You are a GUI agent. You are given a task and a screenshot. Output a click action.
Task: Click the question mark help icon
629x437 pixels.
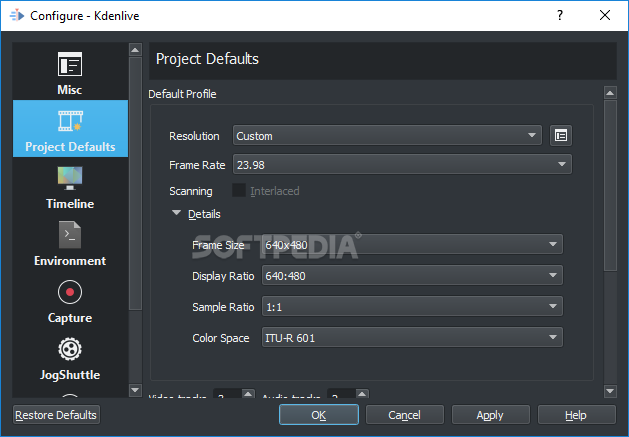pyautogui.click(x=560, y=15)
